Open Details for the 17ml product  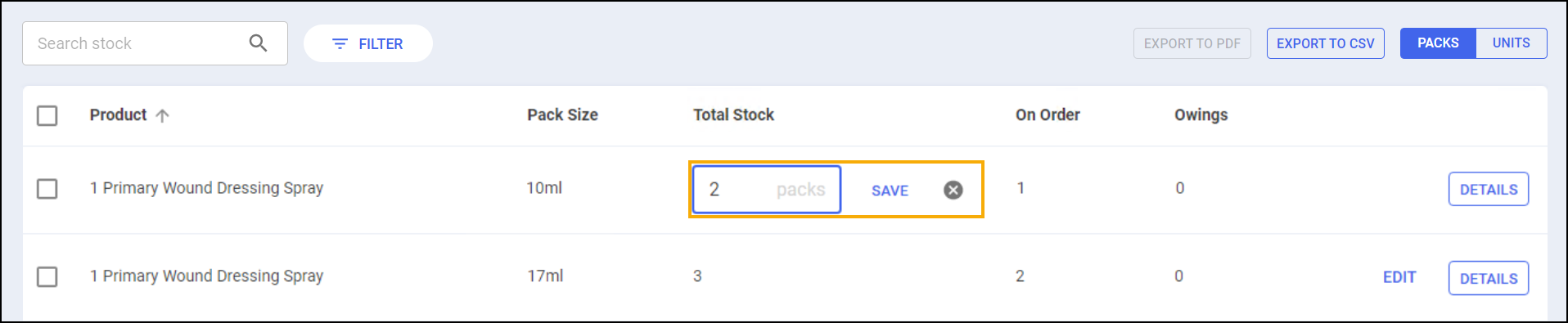[x=1489, y=278]
